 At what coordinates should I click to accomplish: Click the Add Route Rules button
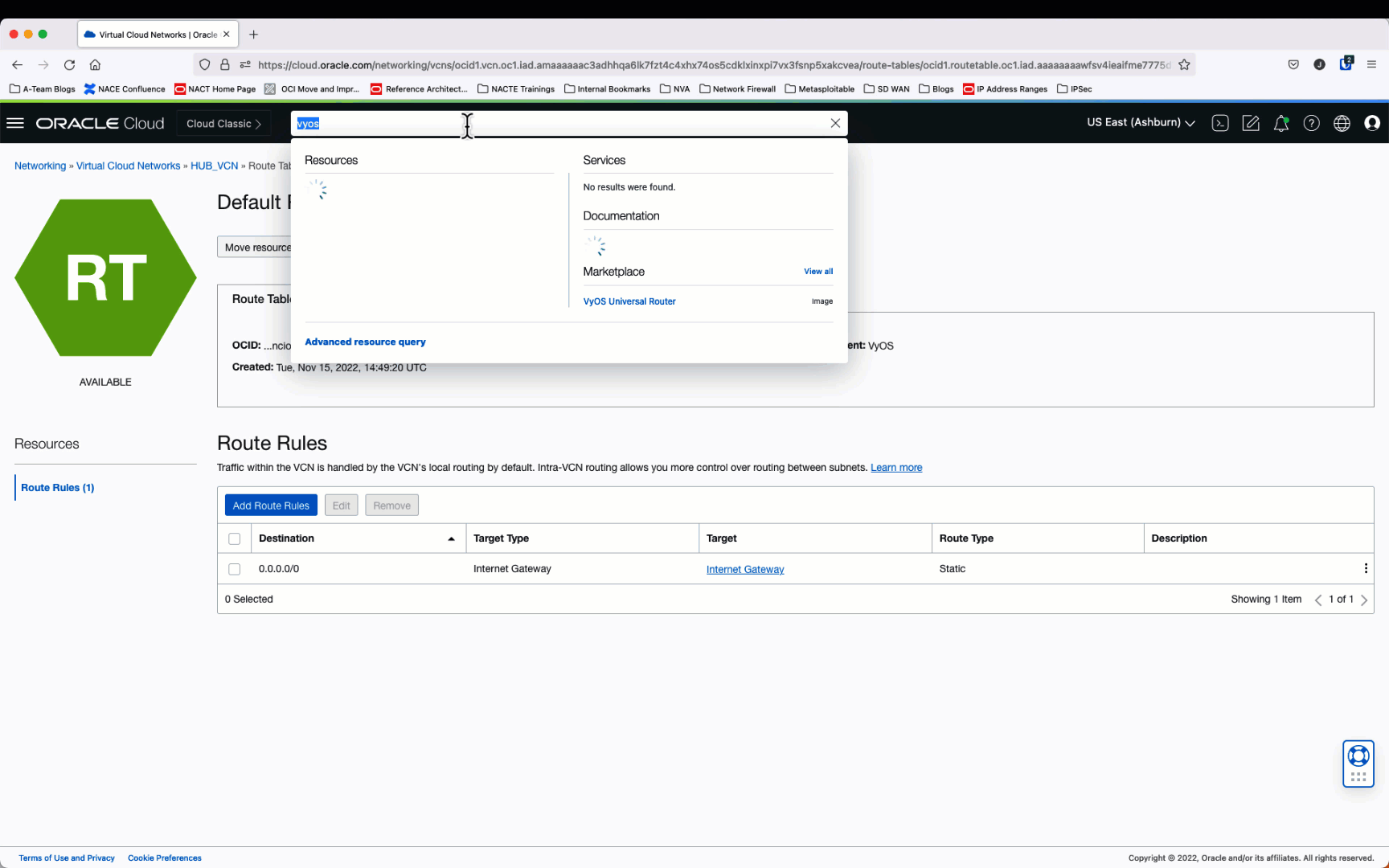click(271, 506)
